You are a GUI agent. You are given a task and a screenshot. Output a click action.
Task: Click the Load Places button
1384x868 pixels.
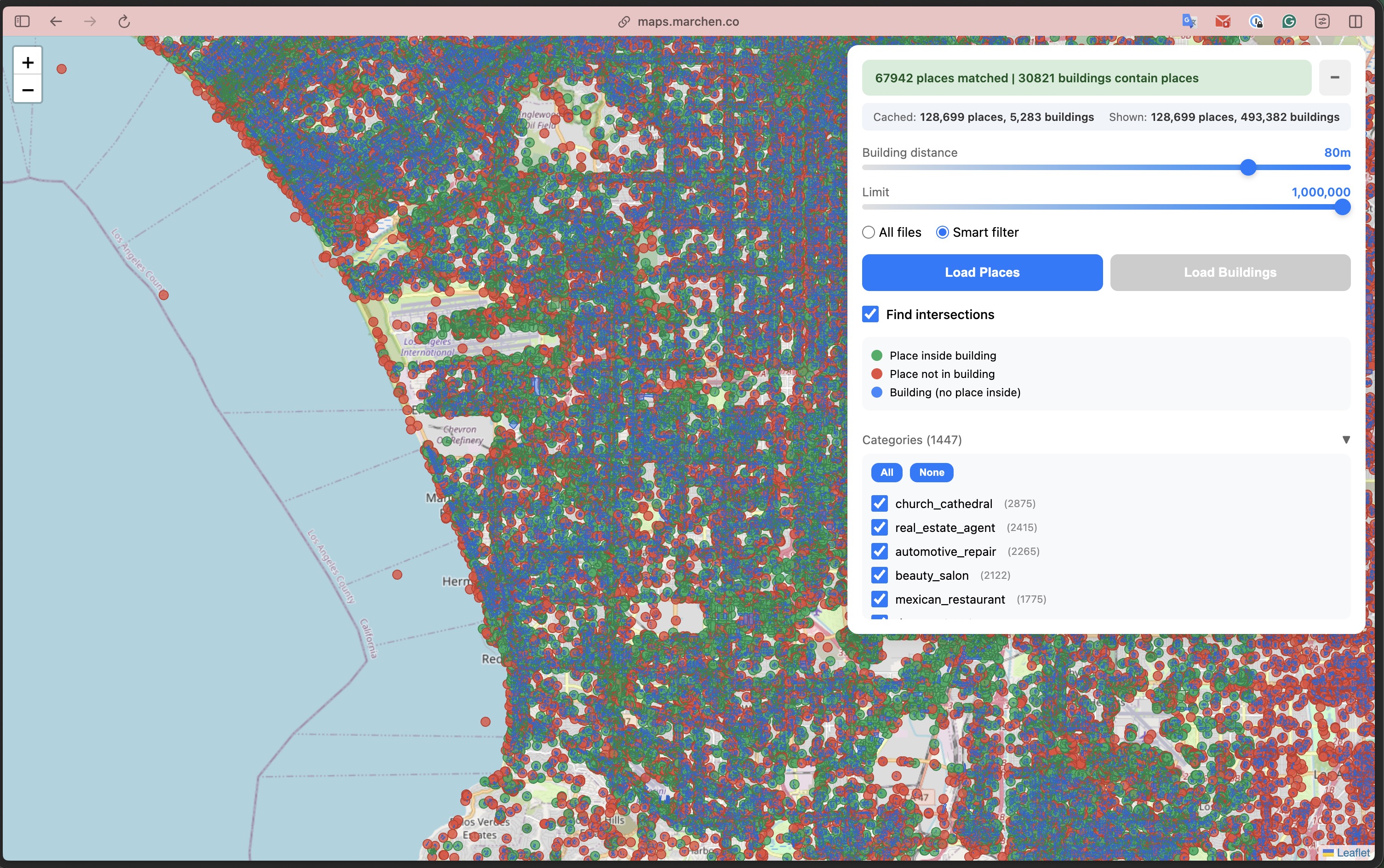pyautogui.click(x=982, y=272)
